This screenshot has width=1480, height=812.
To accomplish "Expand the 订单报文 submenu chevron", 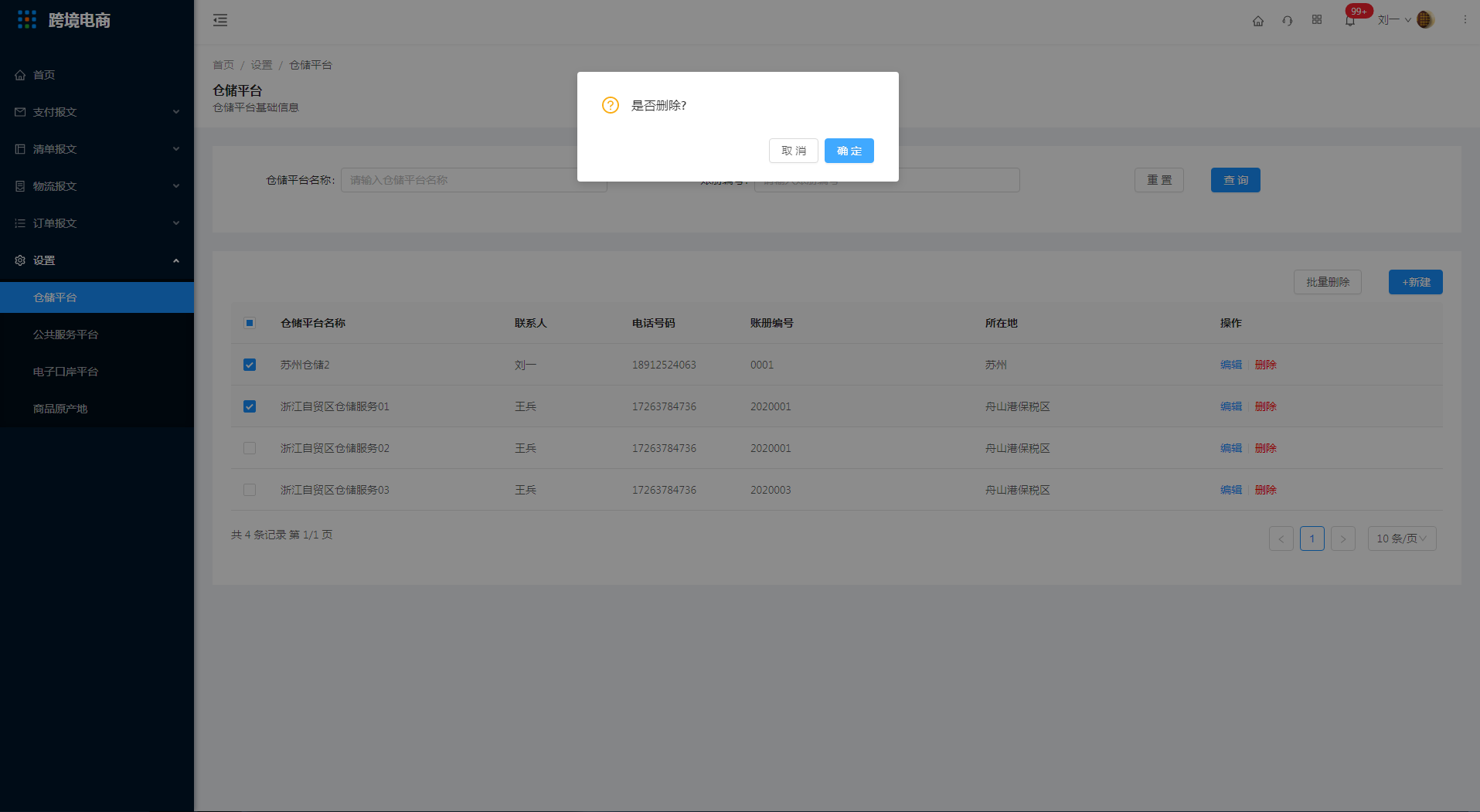I will pos(176,223).
